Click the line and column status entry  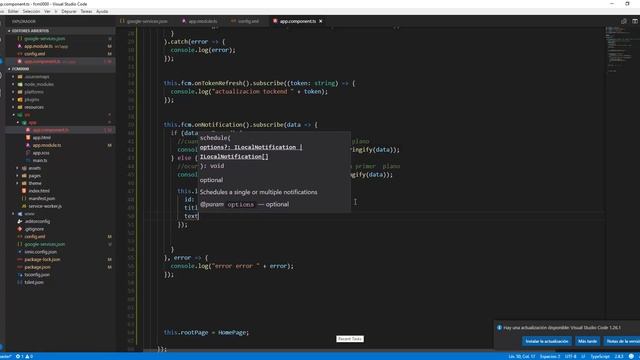pyautogui.click(x=522, y=357)
